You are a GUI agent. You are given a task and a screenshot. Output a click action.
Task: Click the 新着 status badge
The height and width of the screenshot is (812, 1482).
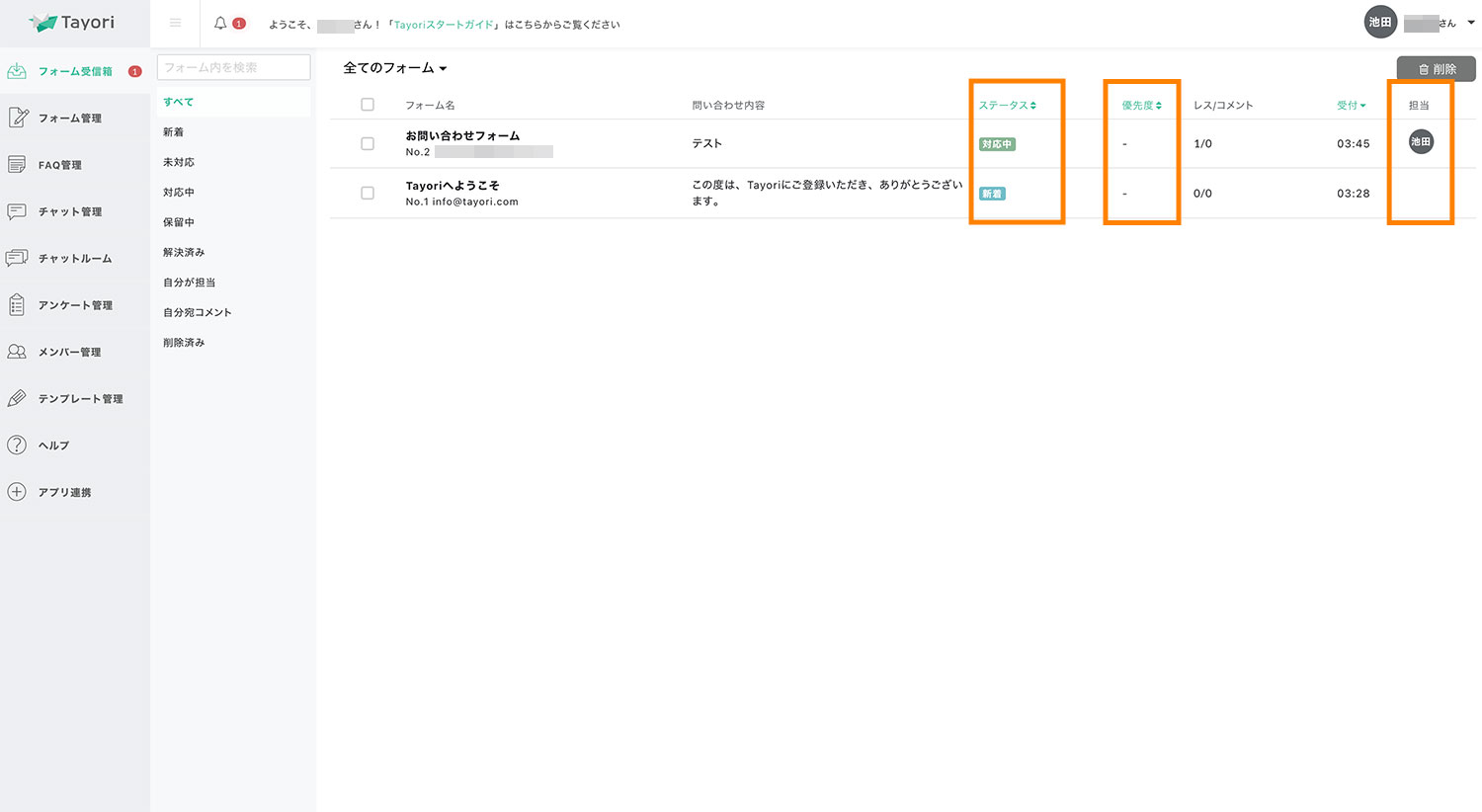click(x=992, y=194)
